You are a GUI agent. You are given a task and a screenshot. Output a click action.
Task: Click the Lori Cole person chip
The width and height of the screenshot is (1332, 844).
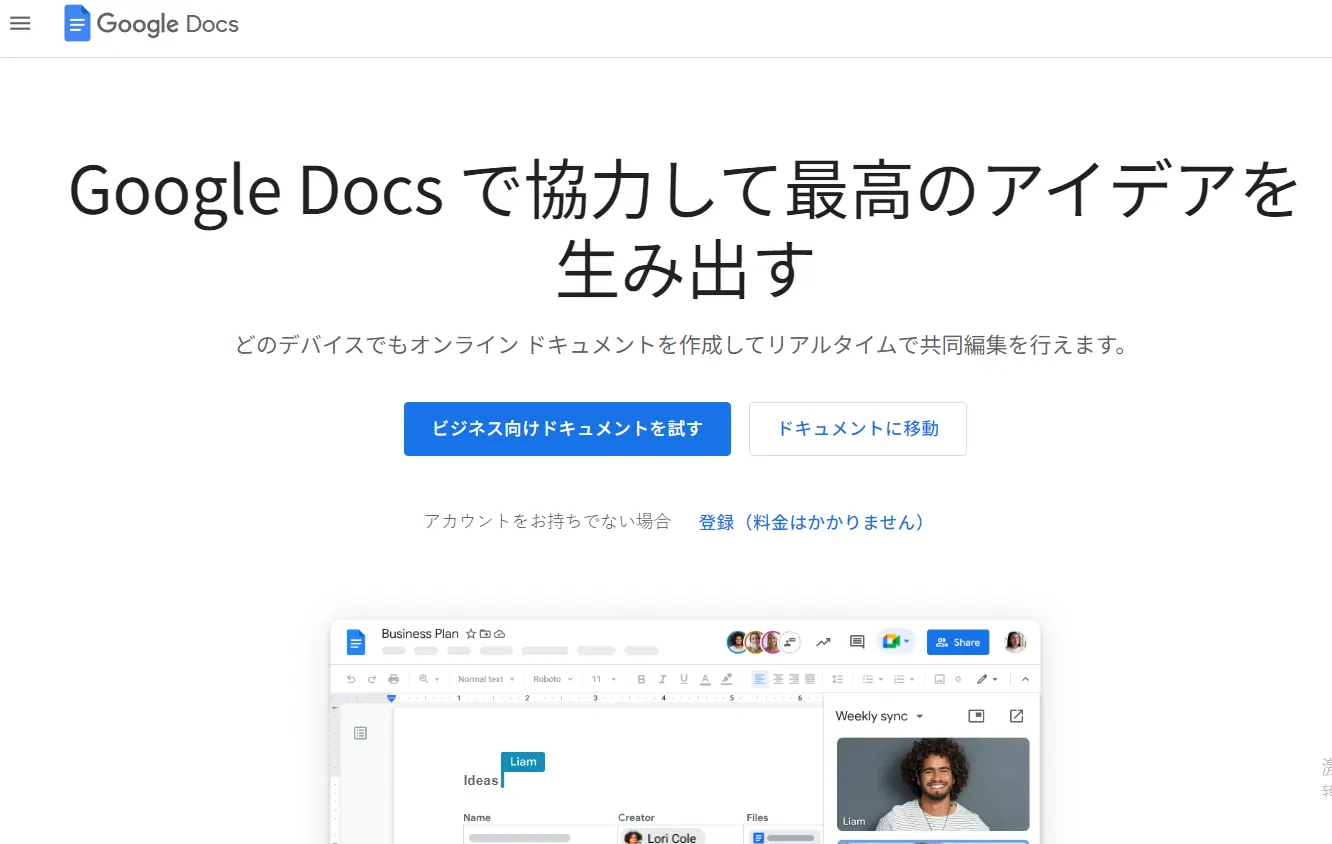point(662,837)
